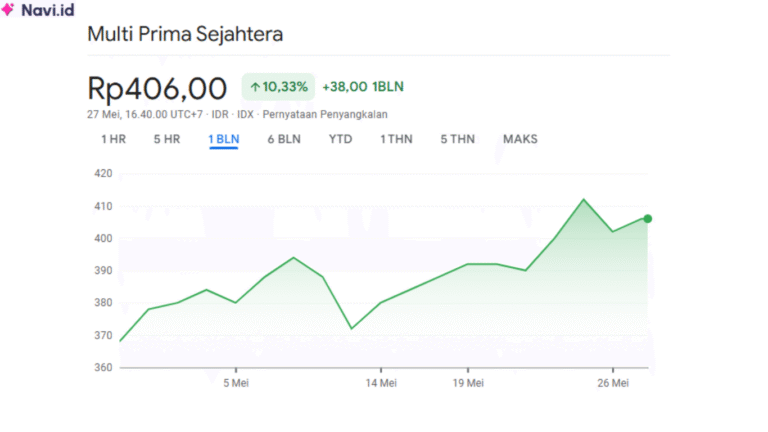Click the +38,00 1BLN change text
This screenshot has width=768, height=432.
tap(363, 87)
